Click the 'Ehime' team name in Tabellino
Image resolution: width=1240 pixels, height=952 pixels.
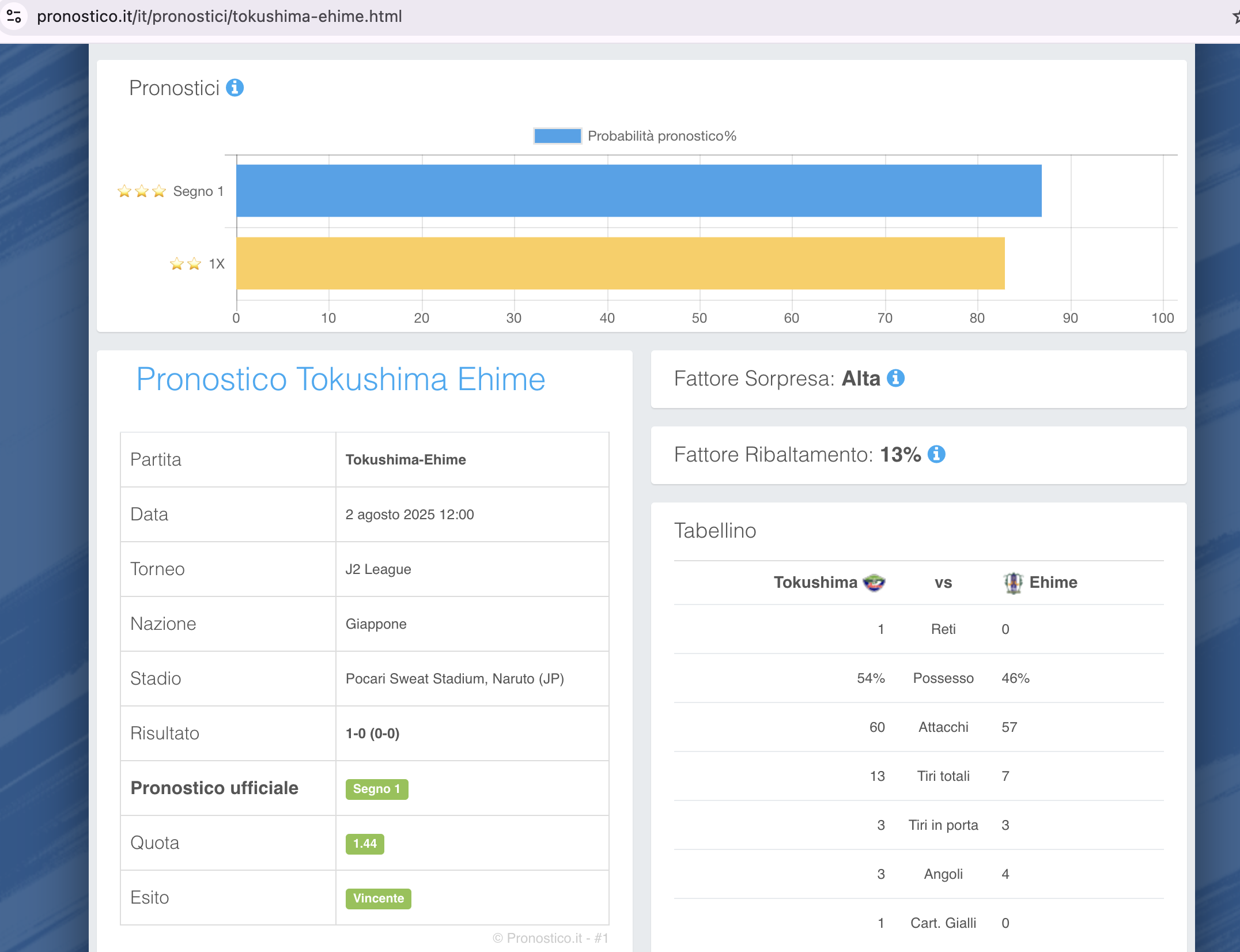click(x=1053, y=583)
